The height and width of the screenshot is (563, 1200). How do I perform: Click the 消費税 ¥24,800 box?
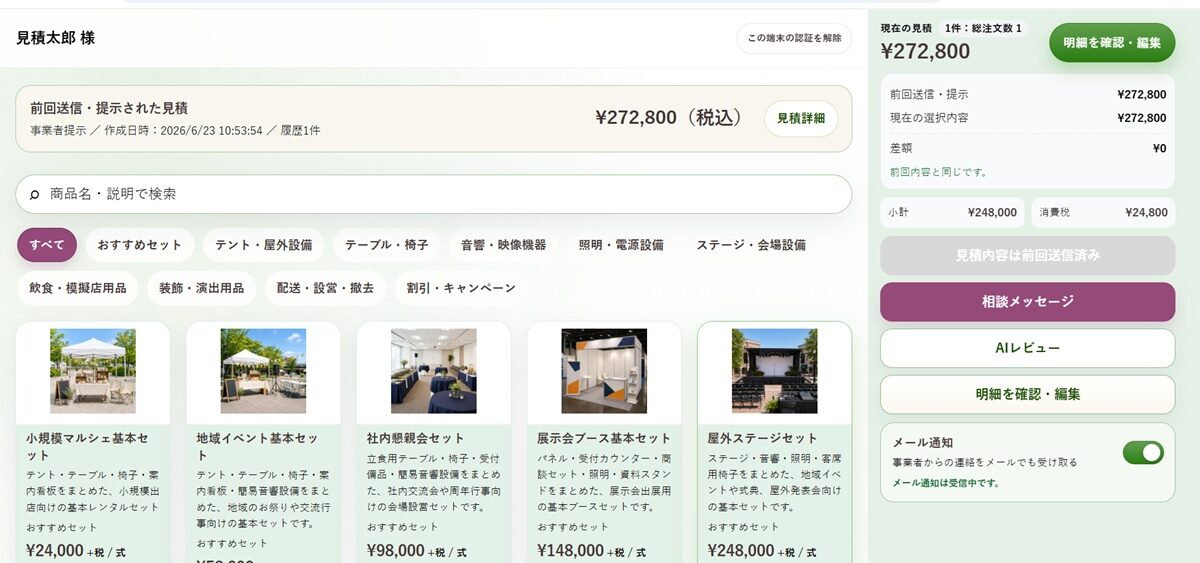click(1103, 212)
